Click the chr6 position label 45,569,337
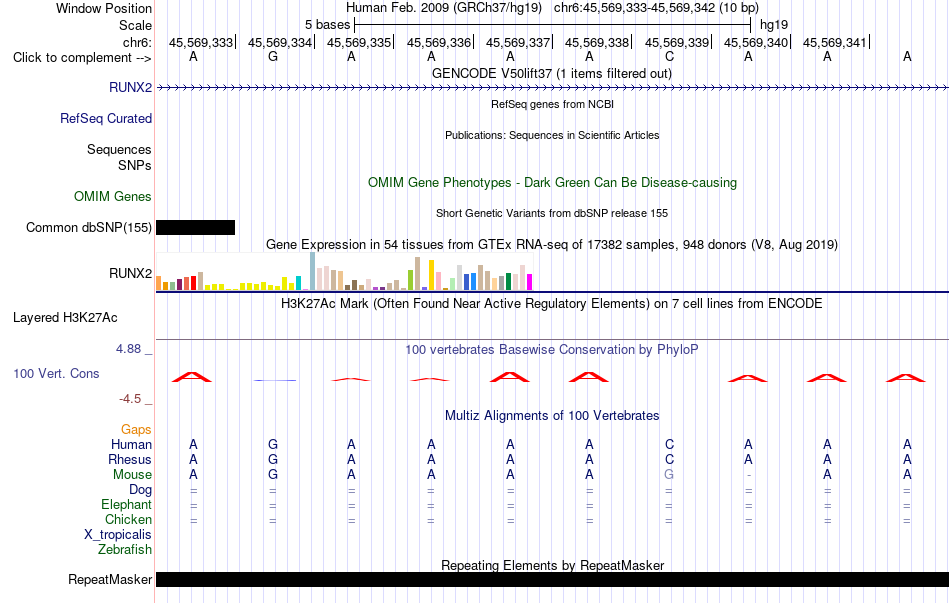The image size is (950, 603). [517, 42]
